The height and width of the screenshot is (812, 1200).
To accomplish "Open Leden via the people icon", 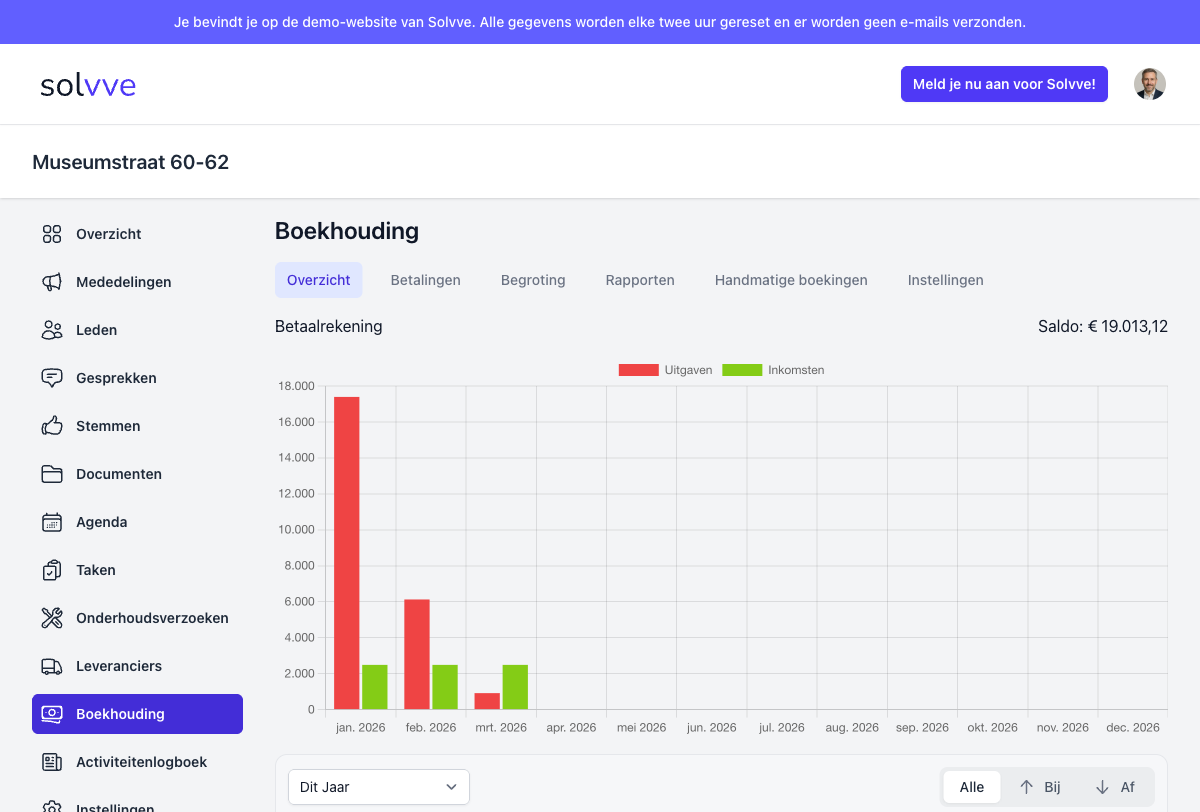I will (x=52, y=330).
